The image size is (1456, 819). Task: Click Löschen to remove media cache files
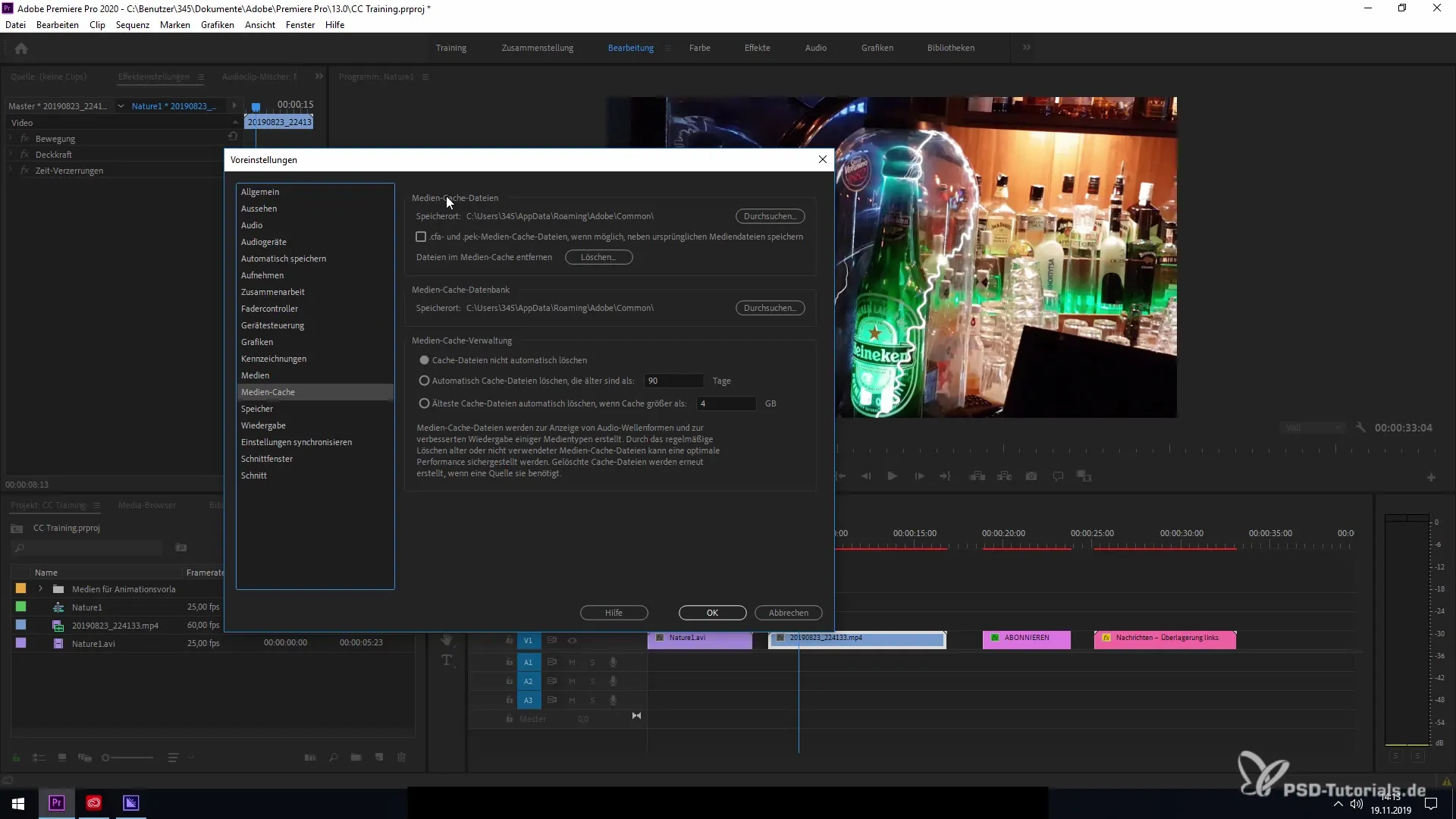point(598,257)
